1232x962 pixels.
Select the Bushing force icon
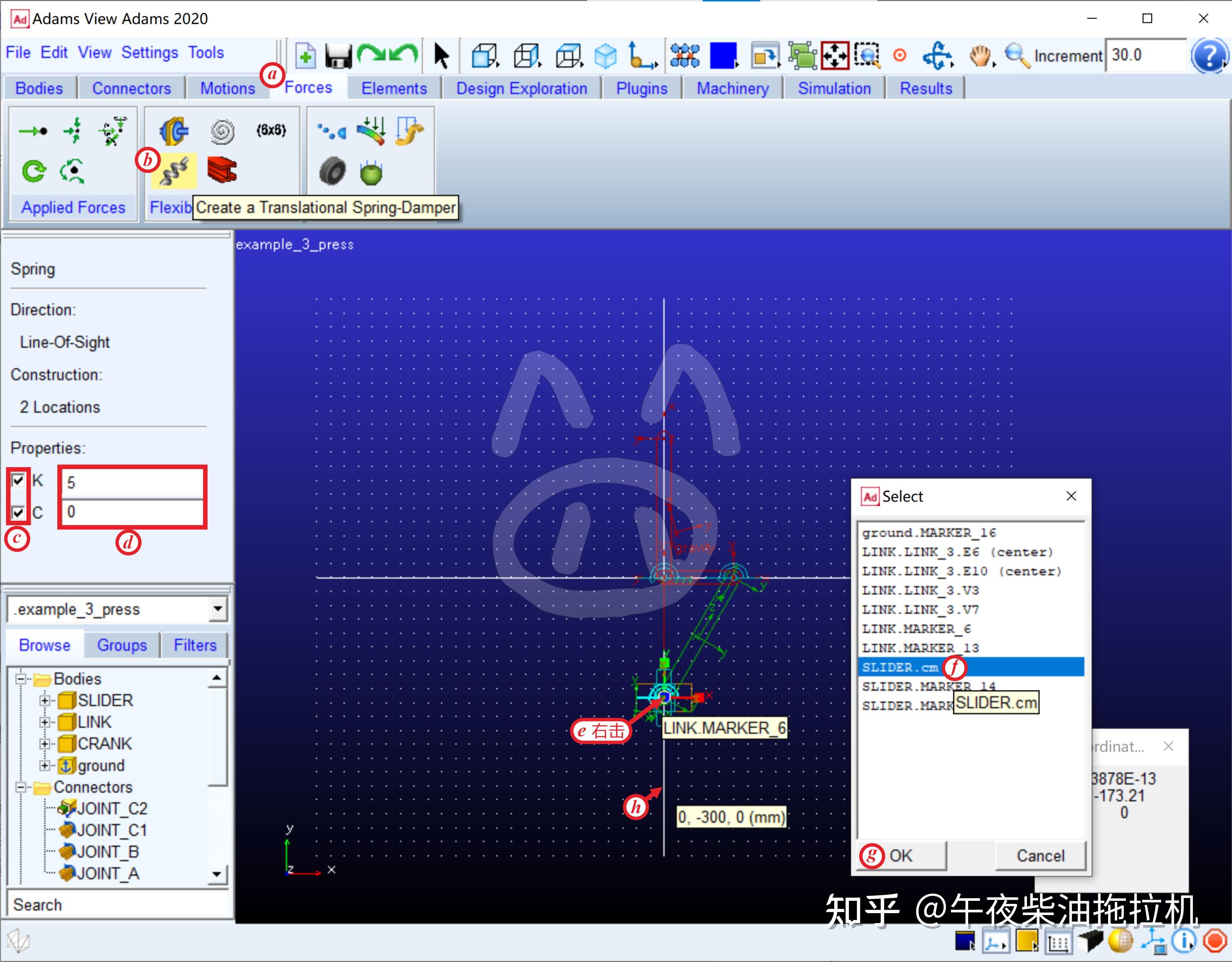[x=174, y=131]
